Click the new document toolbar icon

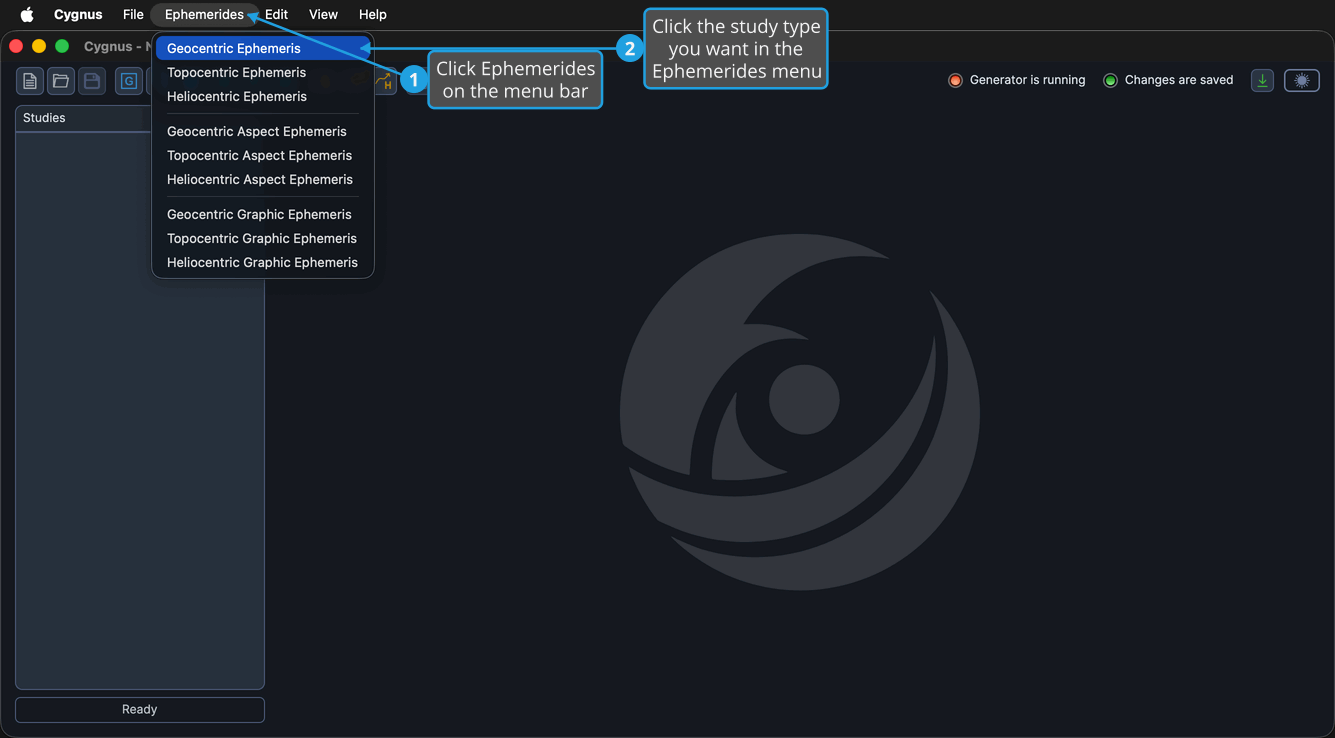click(30, 81)
